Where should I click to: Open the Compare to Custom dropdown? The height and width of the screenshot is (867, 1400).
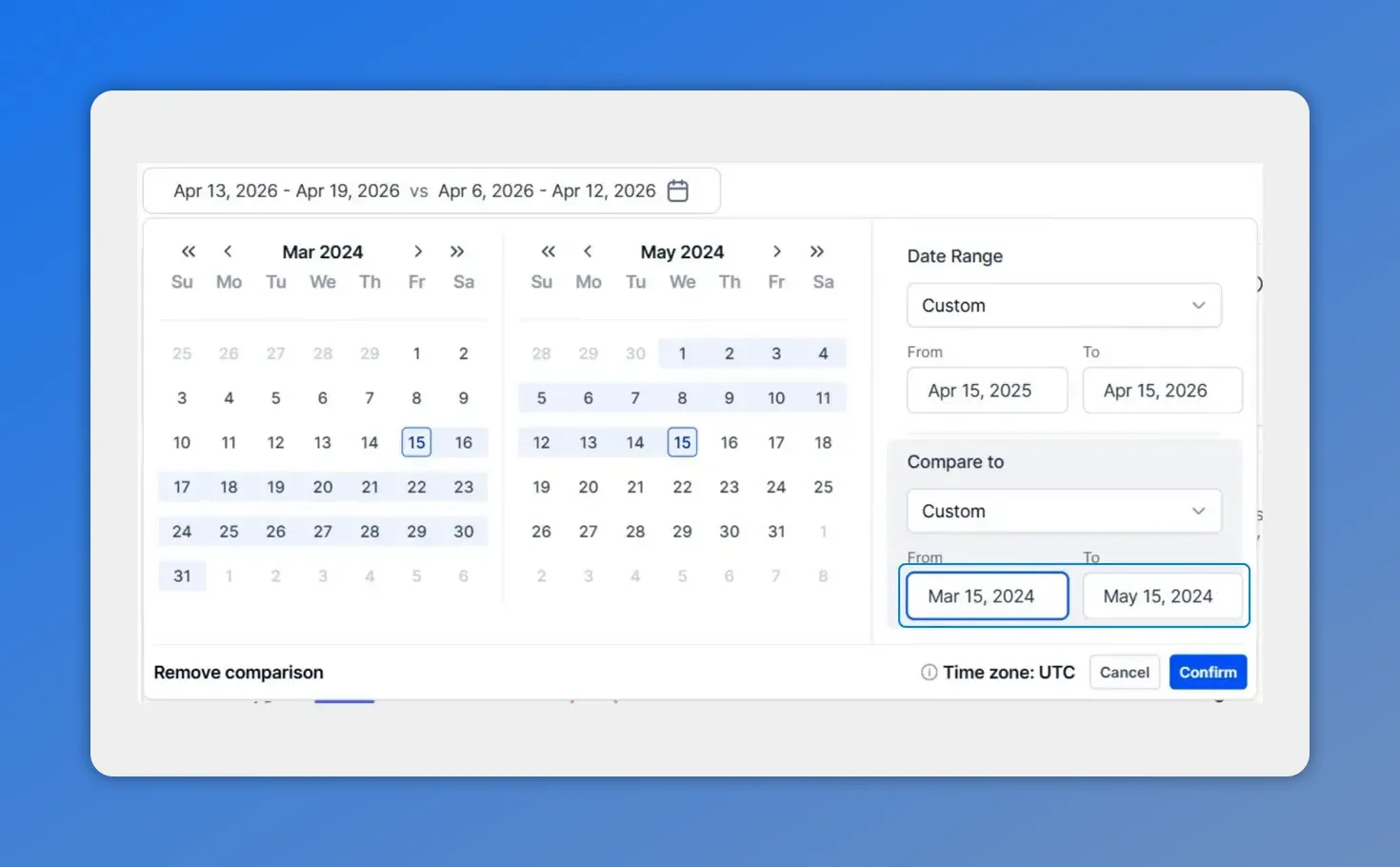point(1064,511)
